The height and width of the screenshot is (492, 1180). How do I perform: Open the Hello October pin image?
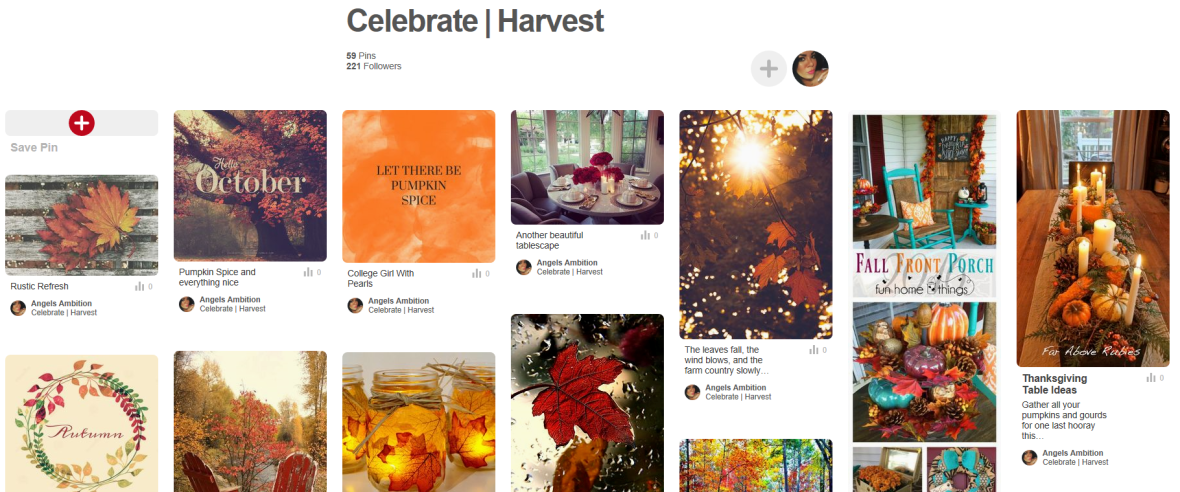tap(250, 186)
